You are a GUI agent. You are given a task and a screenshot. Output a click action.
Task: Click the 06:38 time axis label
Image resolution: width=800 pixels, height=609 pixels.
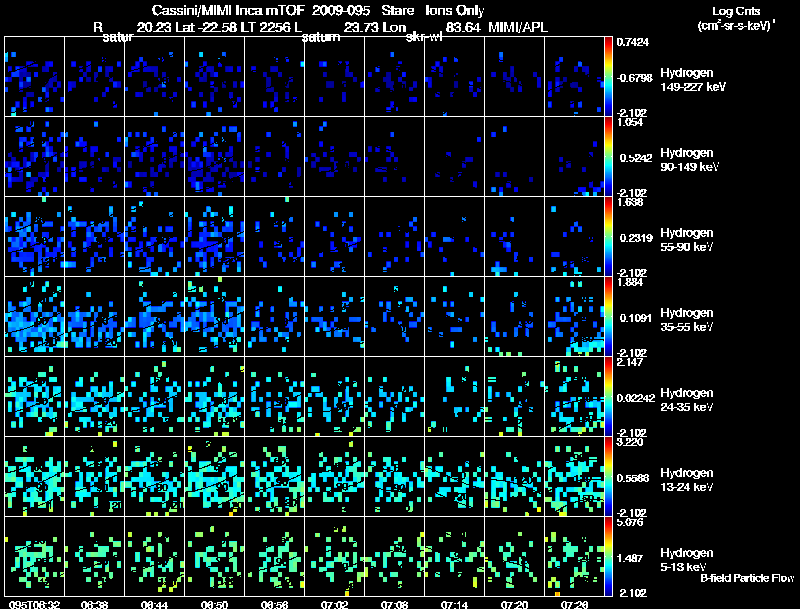tap(94, 604)
